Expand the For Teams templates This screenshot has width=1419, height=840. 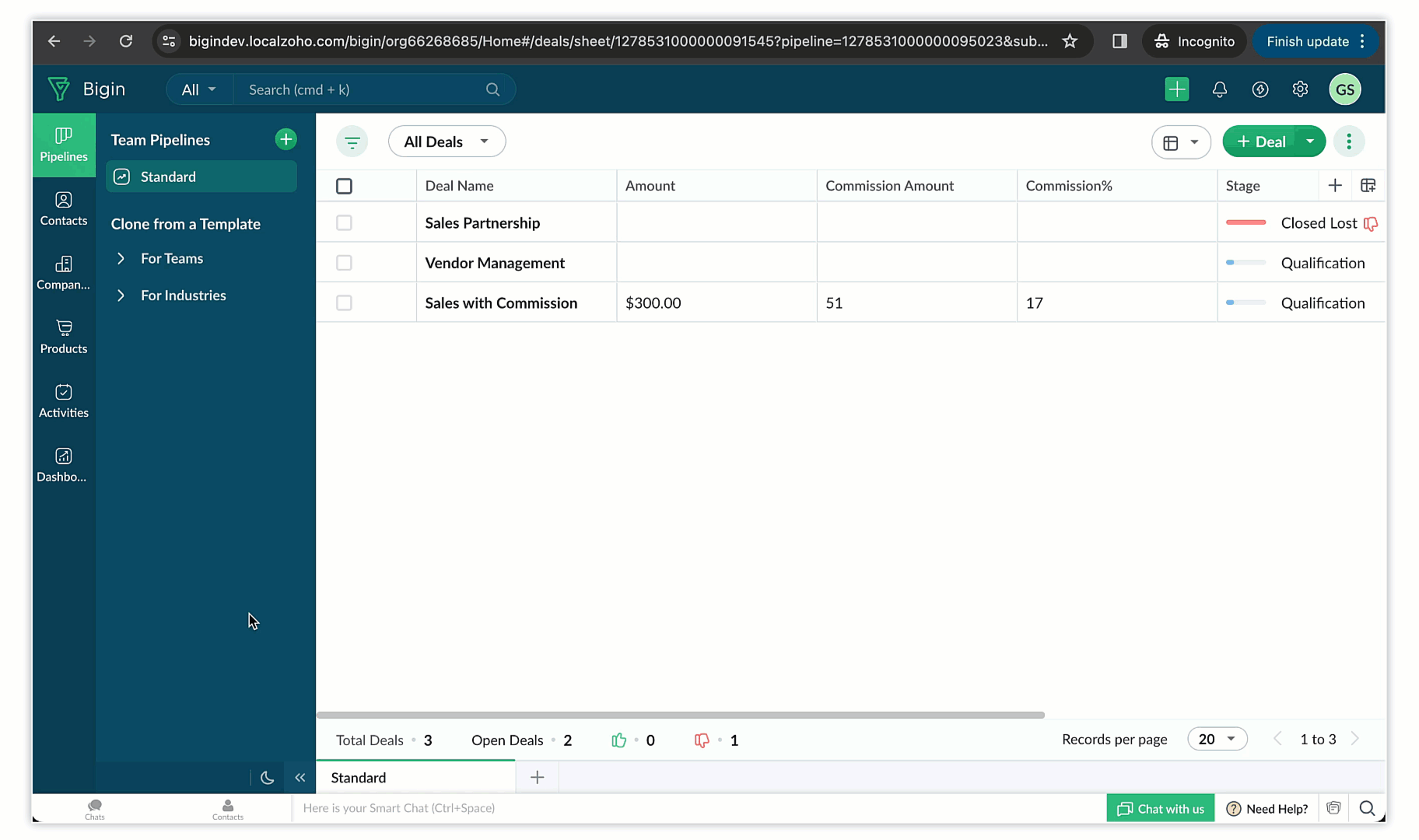pyautogui.click(x=121, y=258)
